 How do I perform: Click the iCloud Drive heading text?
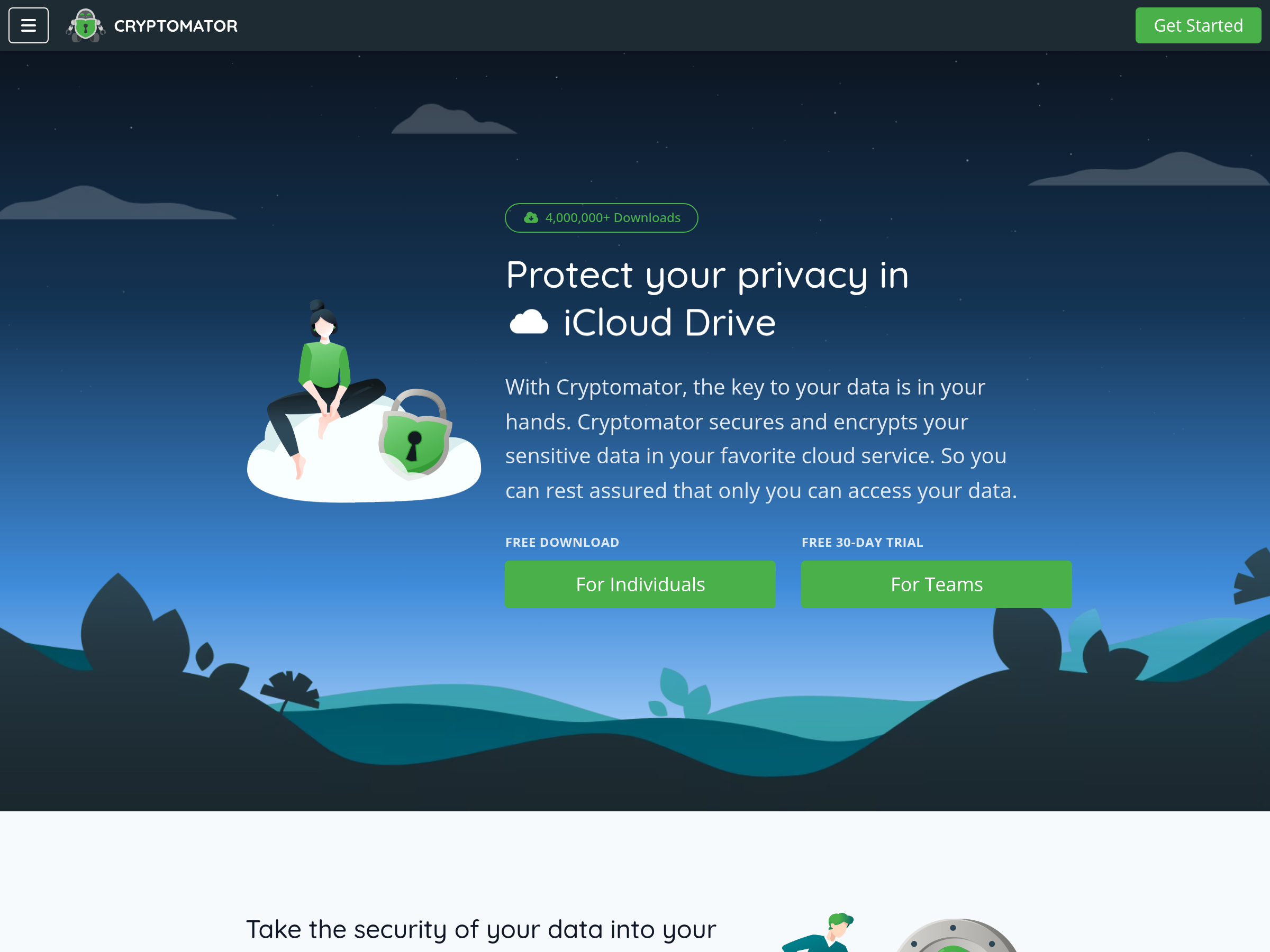pyautogui.click(x=669, y=323)
